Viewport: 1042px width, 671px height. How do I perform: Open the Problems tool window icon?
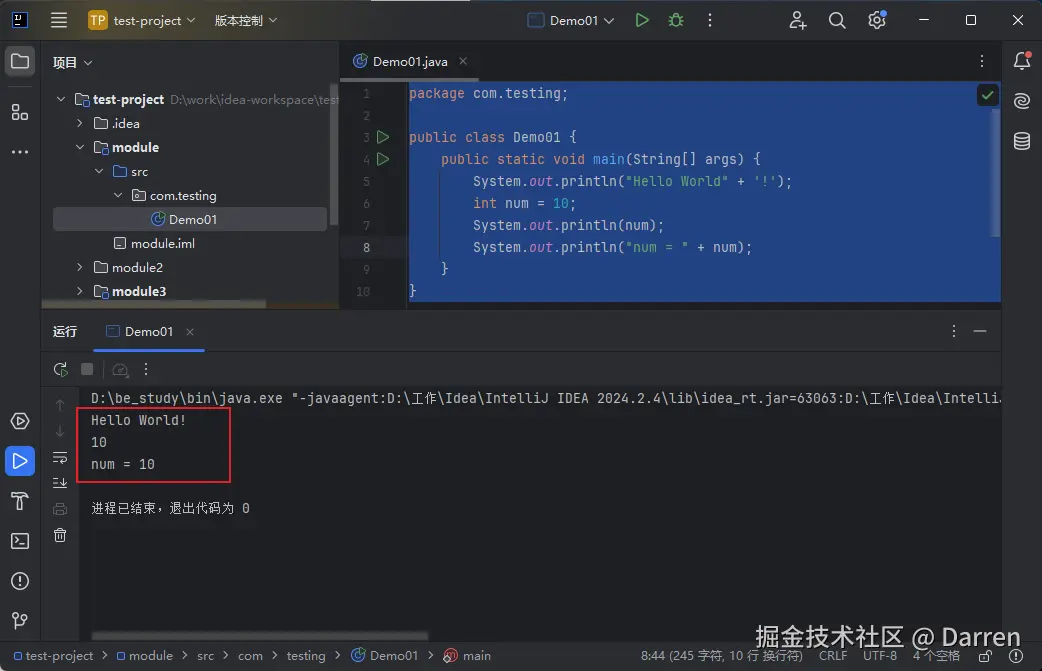click(20, 581)
